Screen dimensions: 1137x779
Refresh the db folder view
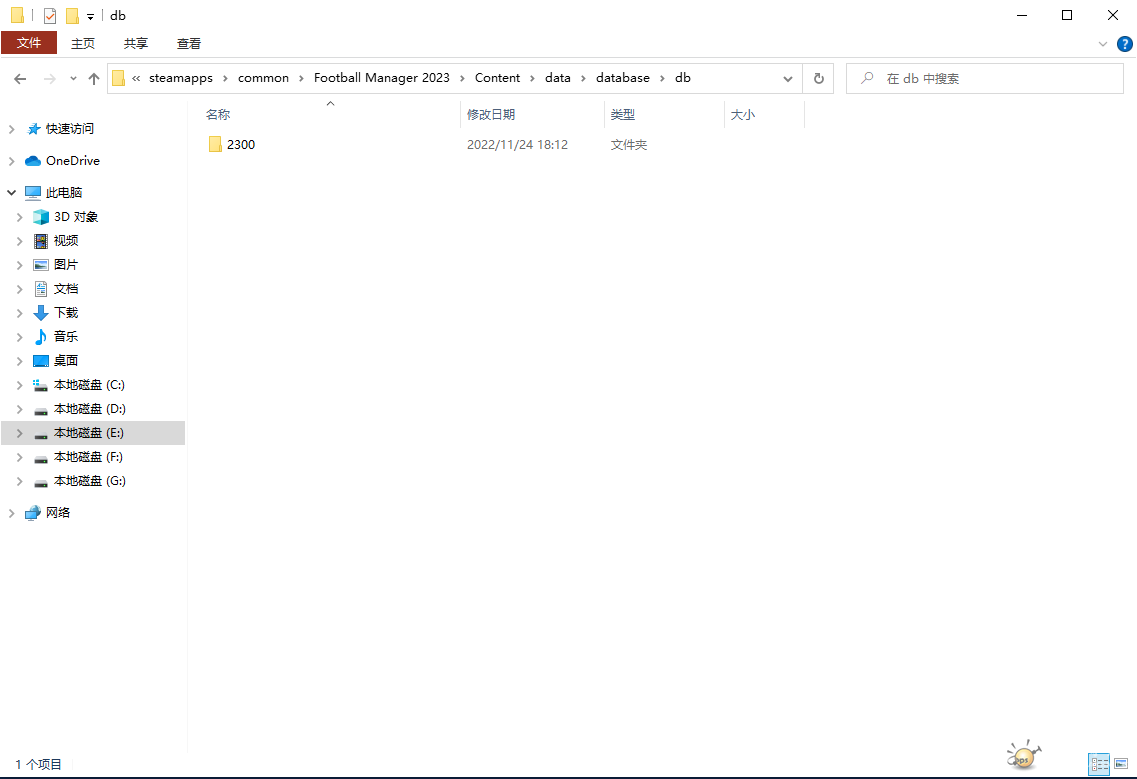point(819,78)
